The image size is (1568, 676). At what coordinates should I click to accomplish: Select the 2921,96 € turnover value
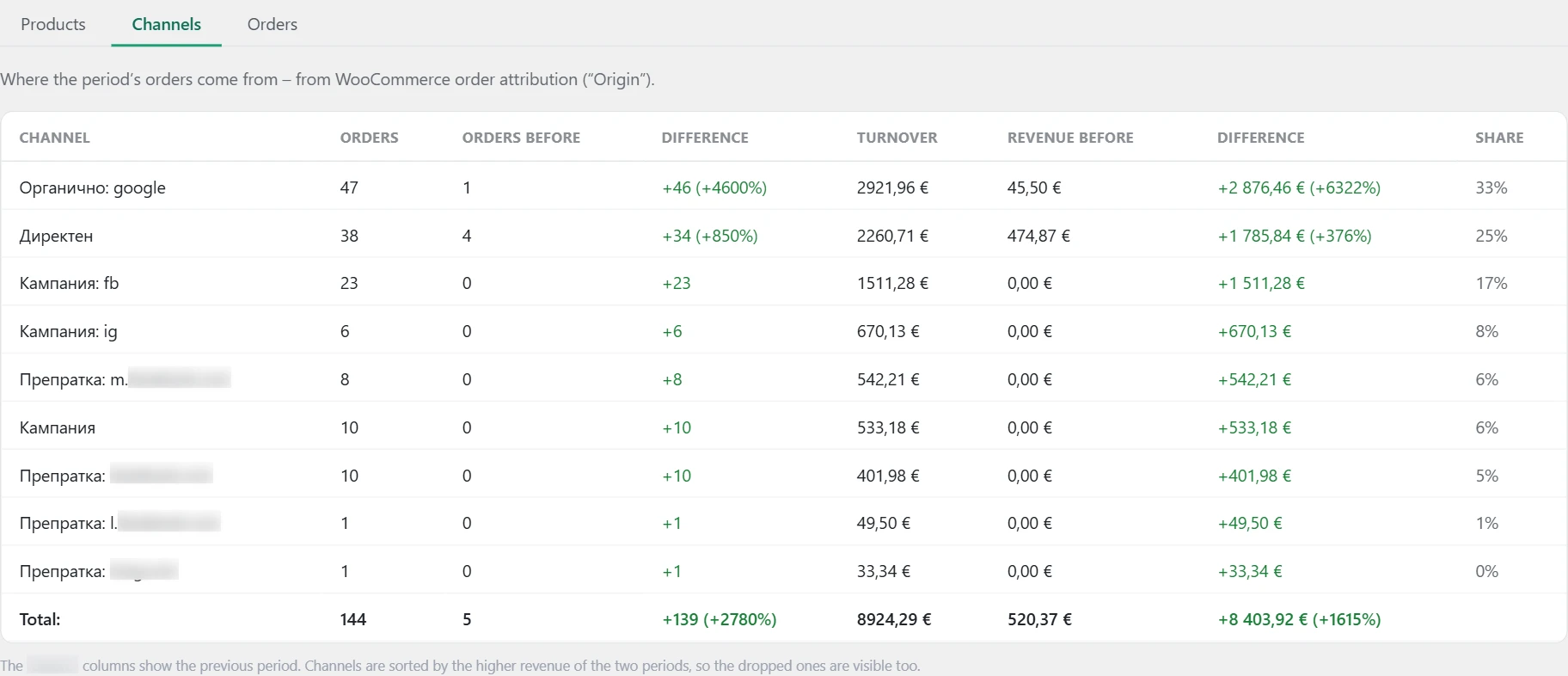pyautogui.click(x=892, y=187)
